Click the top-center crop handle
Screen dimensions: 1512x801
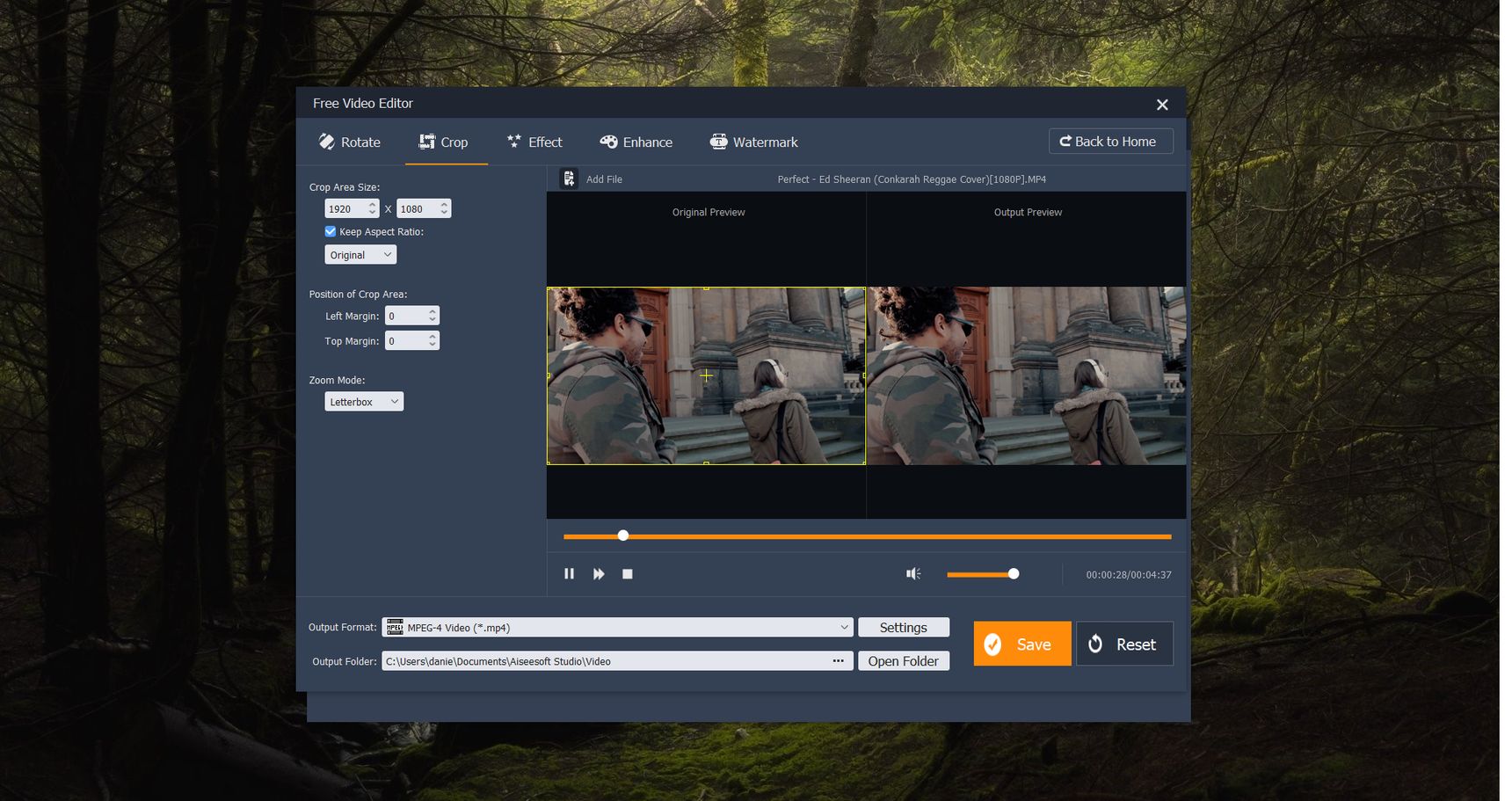point(706,288)
